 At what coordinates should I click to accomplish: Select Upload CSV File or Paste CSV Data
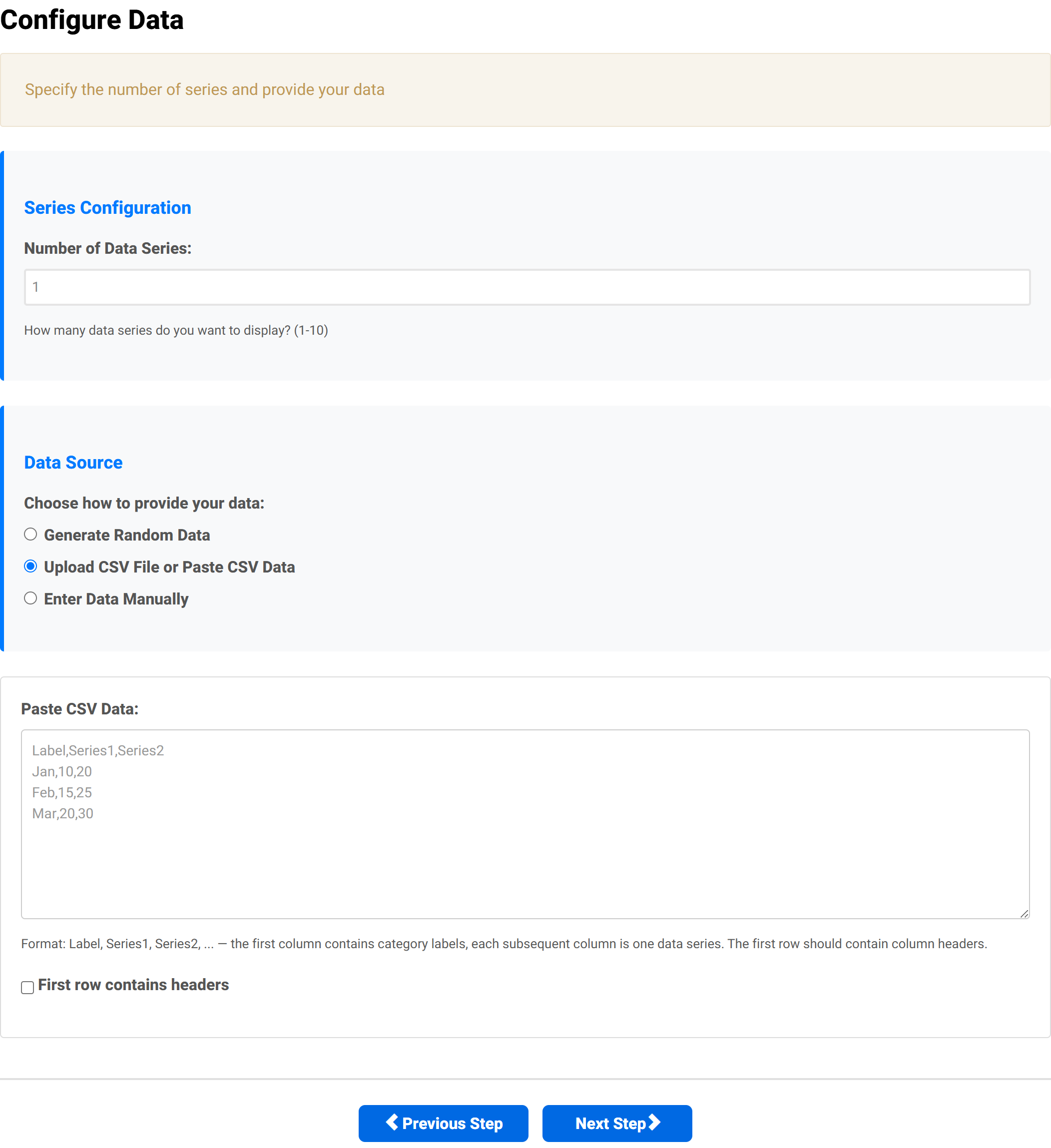30,566
